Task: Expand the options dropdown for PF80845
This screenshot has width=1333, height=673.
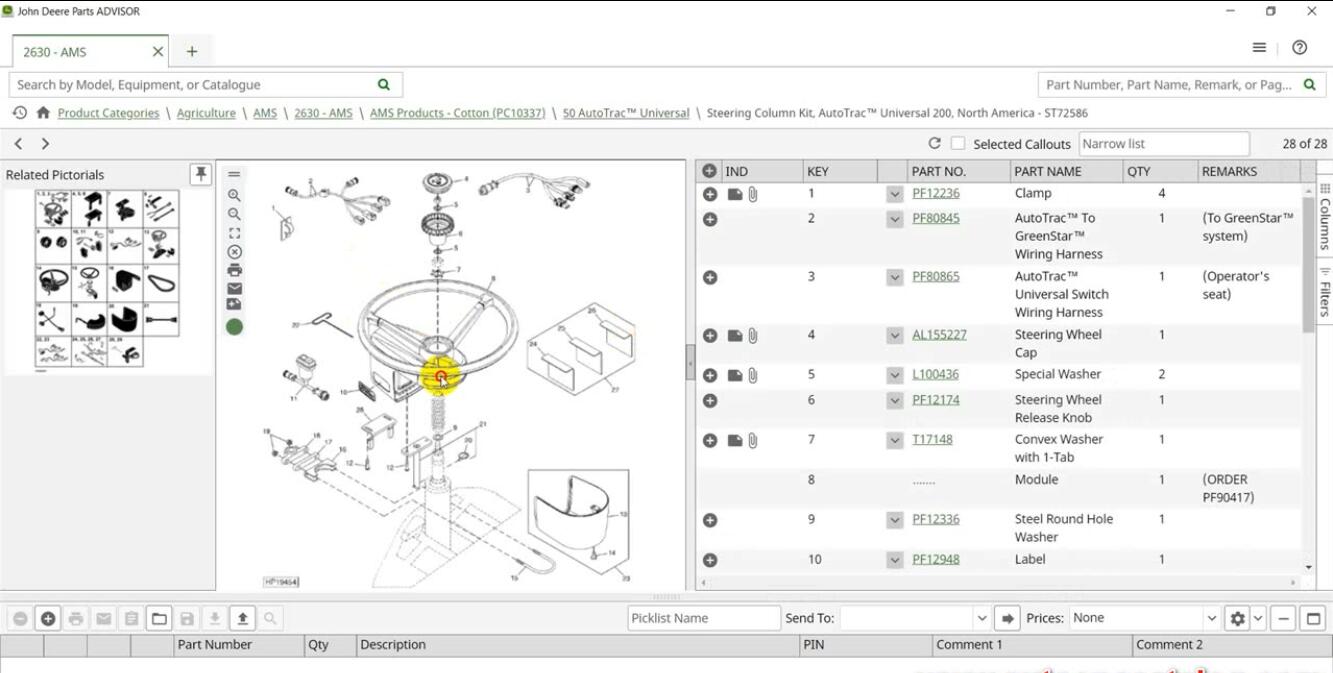Action: point(894,219)
